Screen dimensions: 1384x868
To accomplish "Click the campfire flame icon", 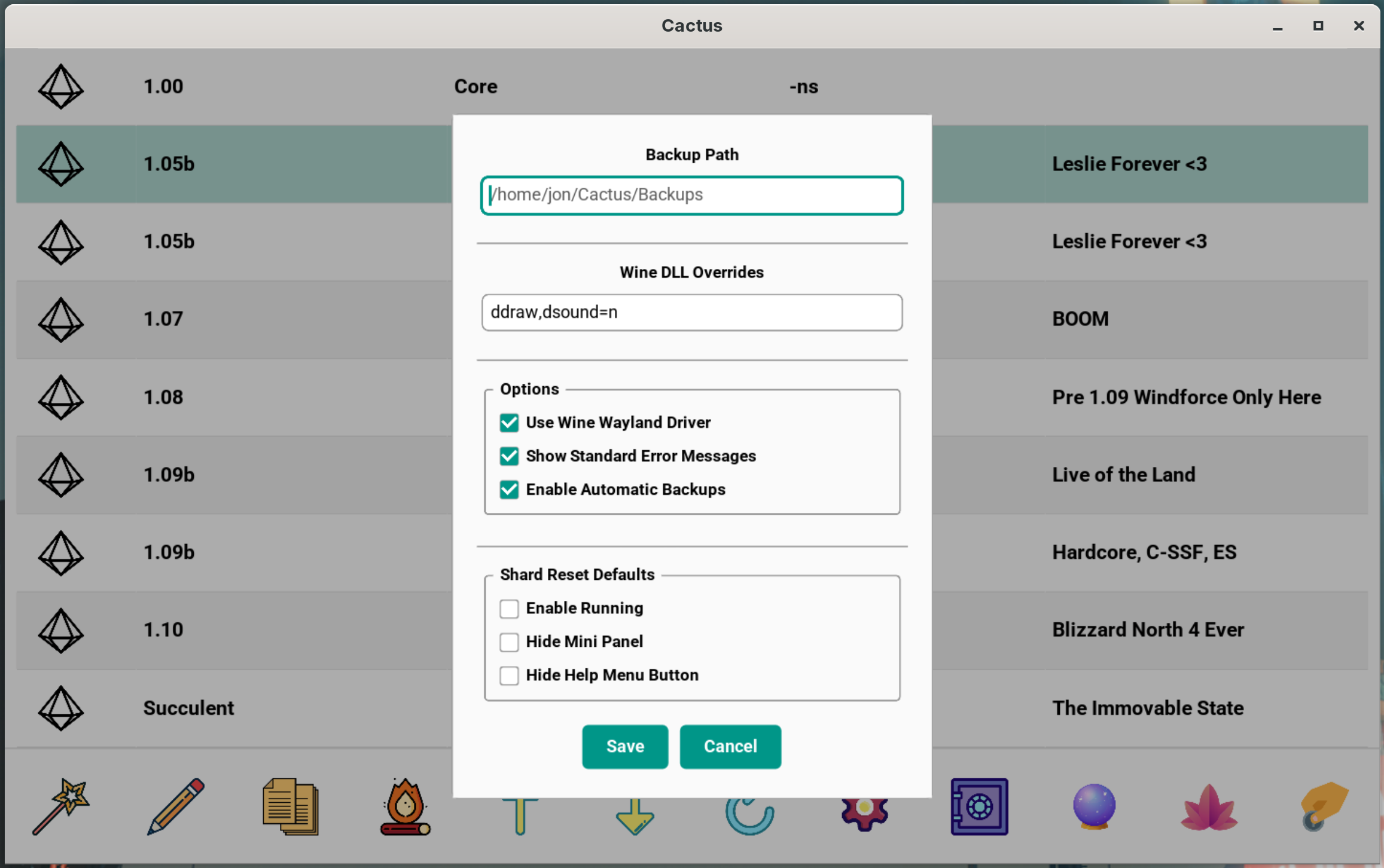I will point(406,806).
